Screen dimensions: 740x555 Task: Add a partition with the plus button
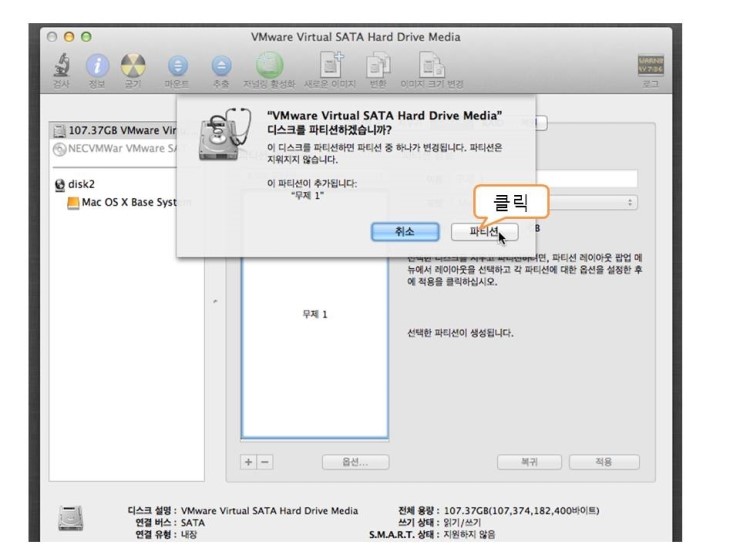(x=248, y=462)
